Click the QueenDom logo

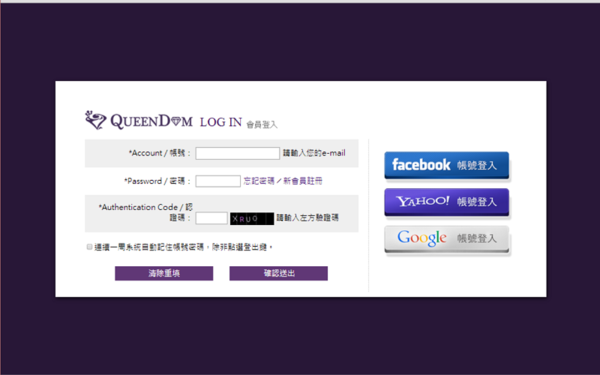point(139,121)
